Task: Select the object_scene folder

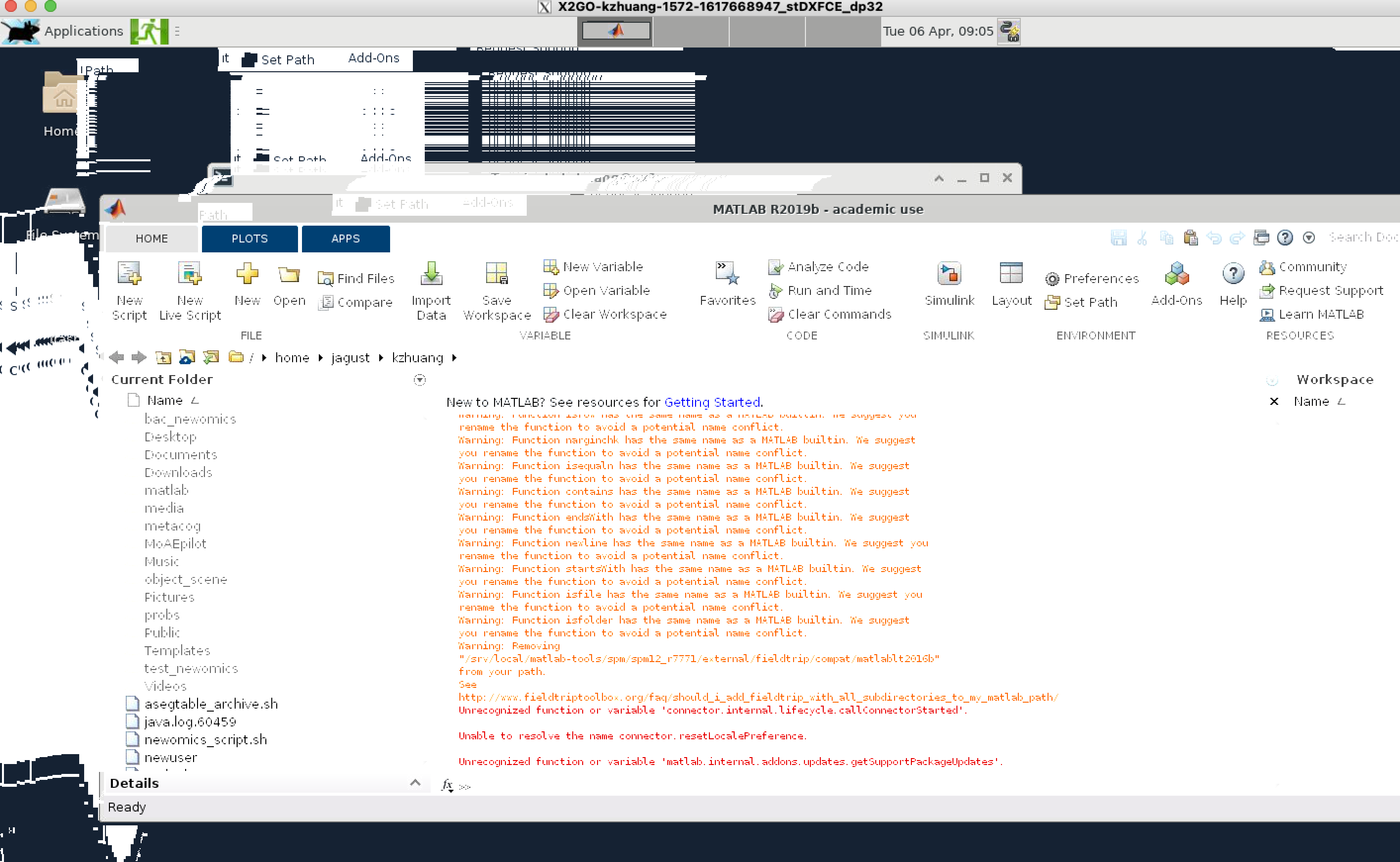Action: 186,579
